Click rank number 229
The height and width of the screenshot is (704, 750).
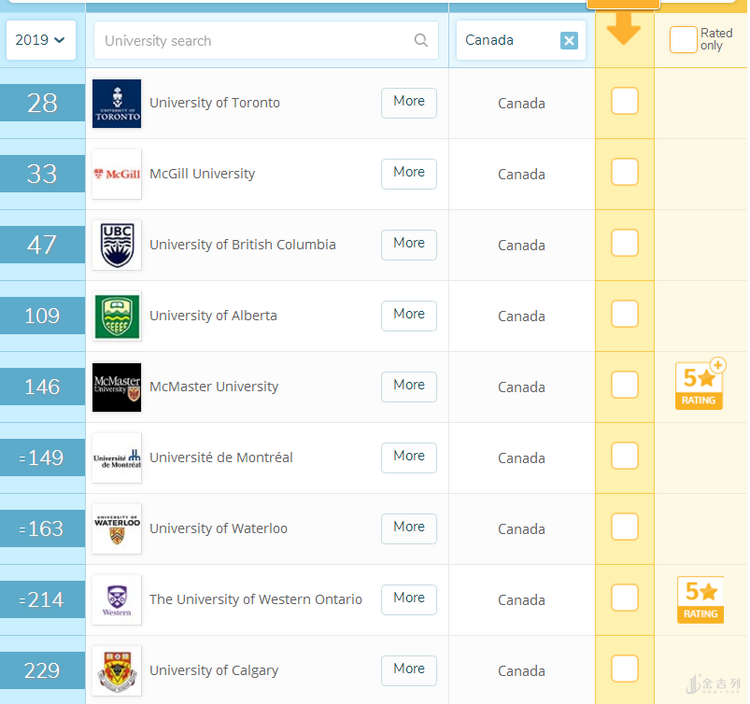click(42, 671)
